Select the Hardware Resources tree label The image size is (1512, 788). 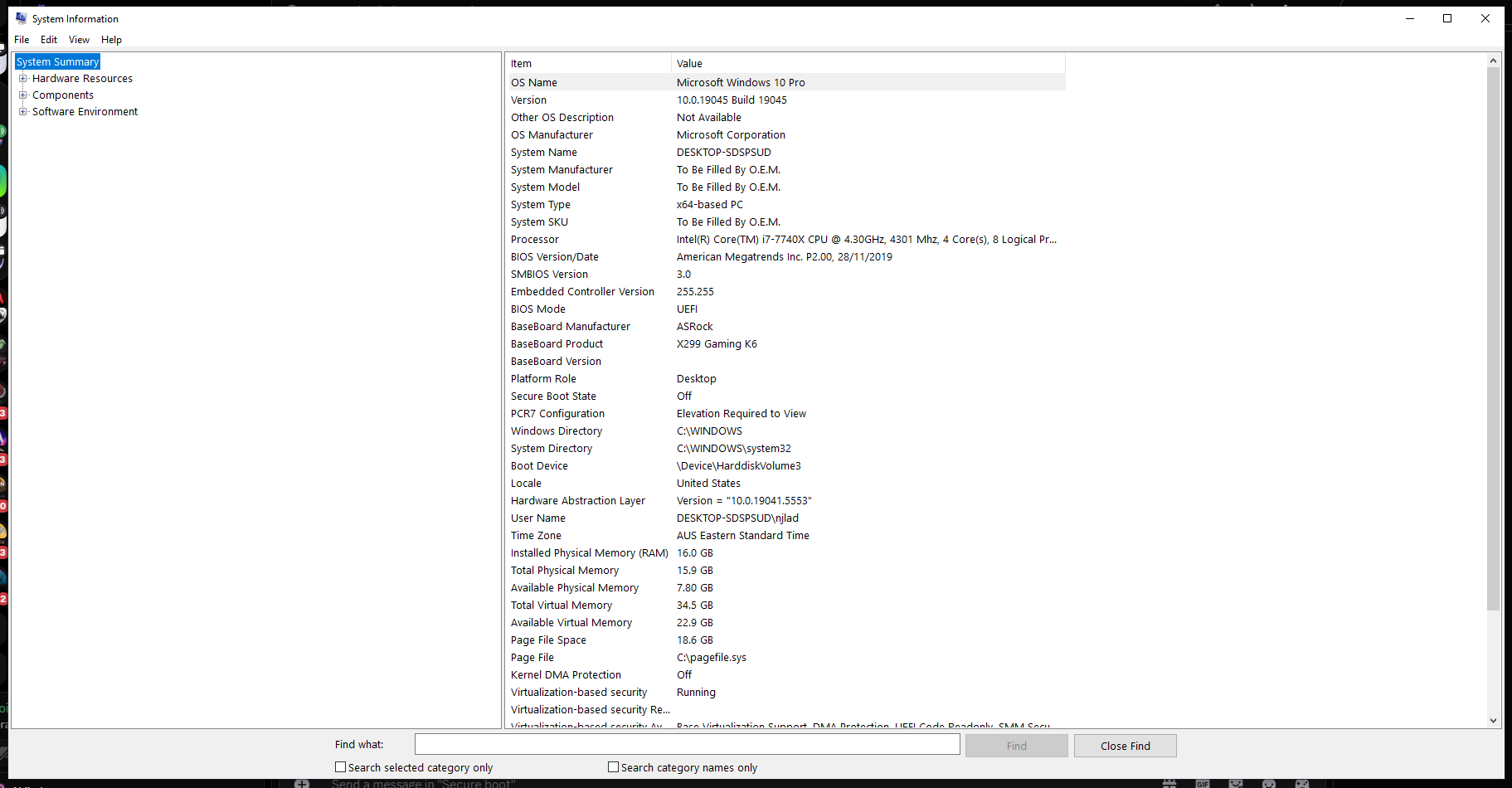[82, 79]
